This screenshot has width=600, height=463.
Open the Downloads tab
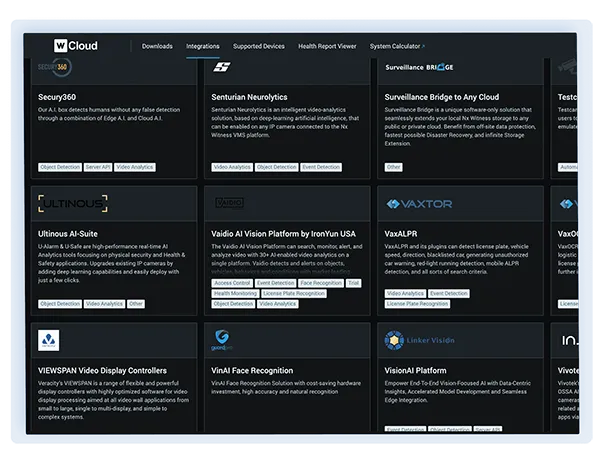pos(157,46)
